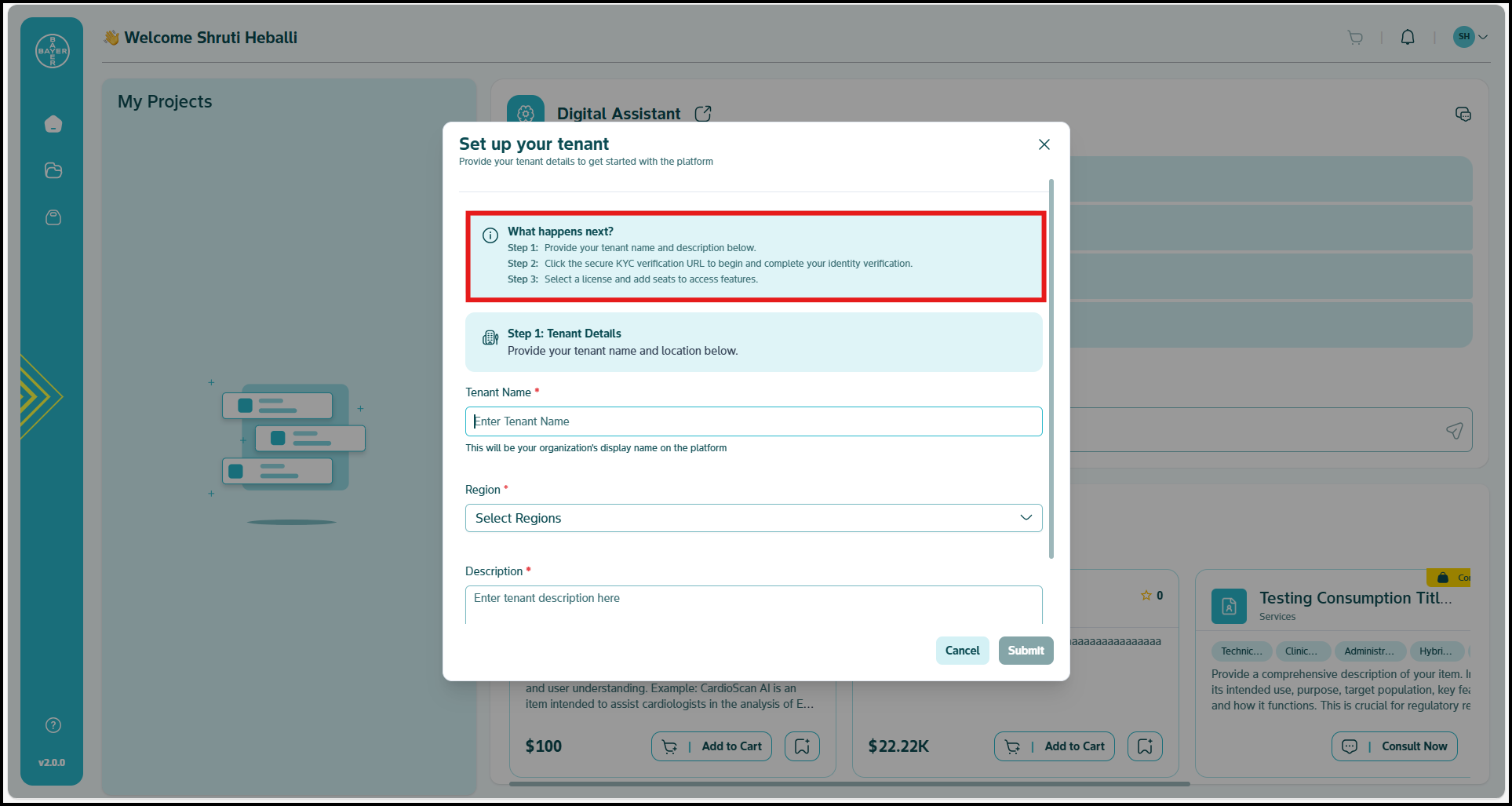Open the marketplace bag sidebar icon
The width and height of the screenshot is (1512, 806).
(x=53, y=217)
